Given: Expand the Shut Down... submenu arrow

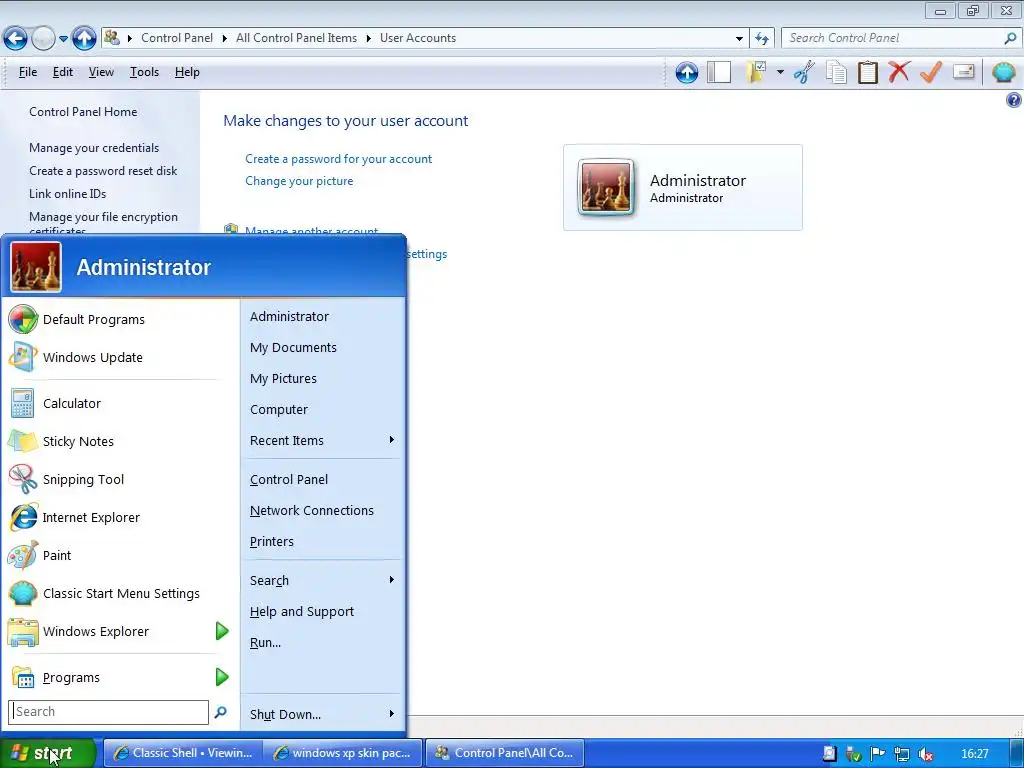Looking at the screenshot, I should 391,714.
